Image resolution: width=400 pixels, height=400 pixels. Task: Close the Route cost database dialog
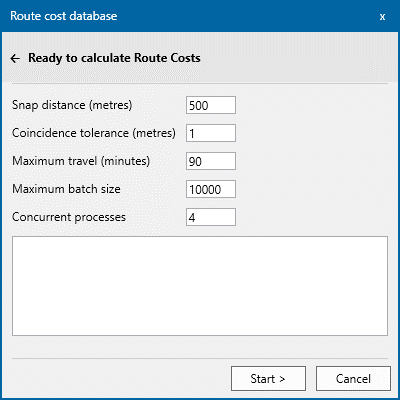click(x=382, y=16)
